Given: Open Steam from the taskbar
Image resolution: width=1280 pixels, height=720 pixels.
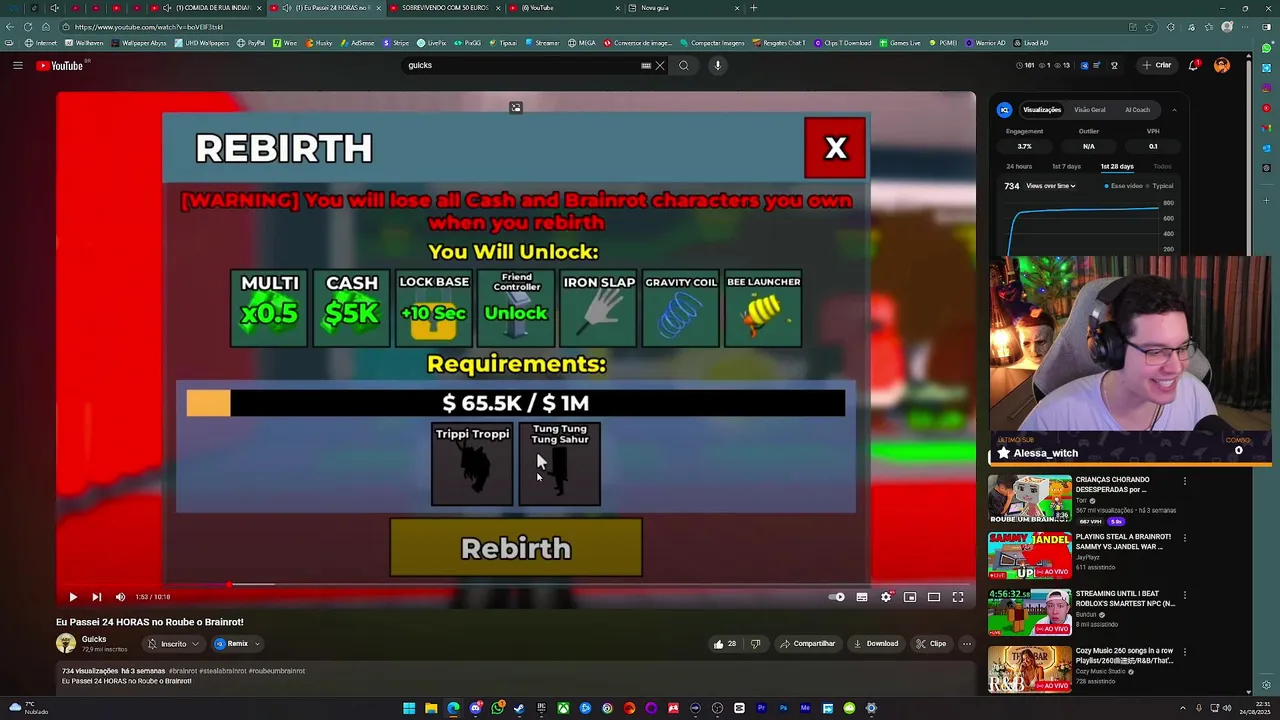Looking at the screenshot, I should tap(519, 708).
